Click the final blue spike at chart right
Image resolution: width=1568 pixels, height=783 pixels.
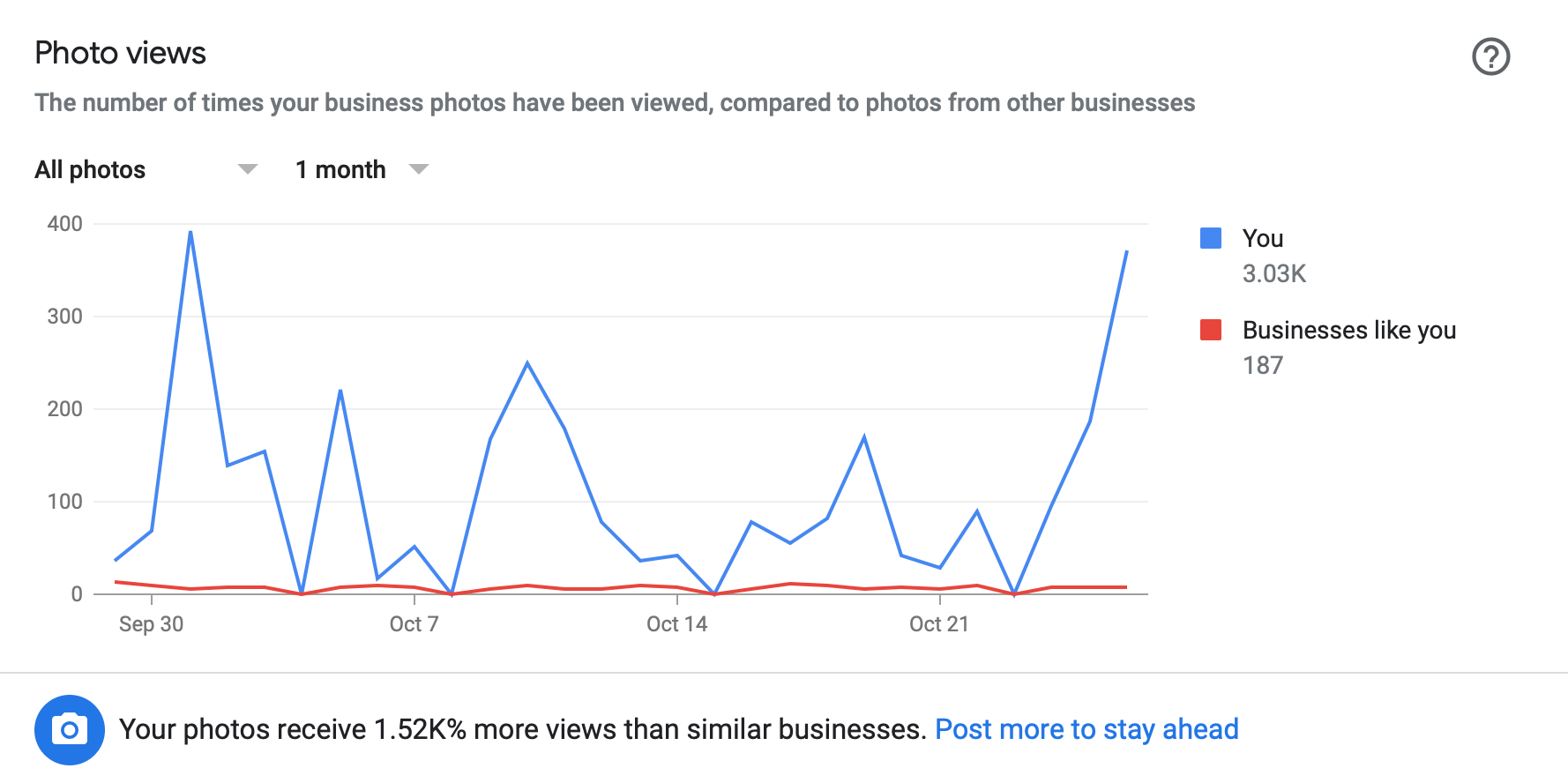[1126, 253]
